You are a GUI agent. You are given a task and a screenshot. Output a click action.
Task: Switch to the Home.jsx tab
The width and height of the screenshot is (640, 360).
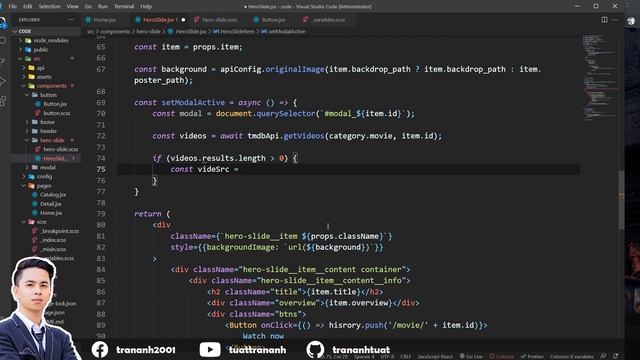pos(104,20)
